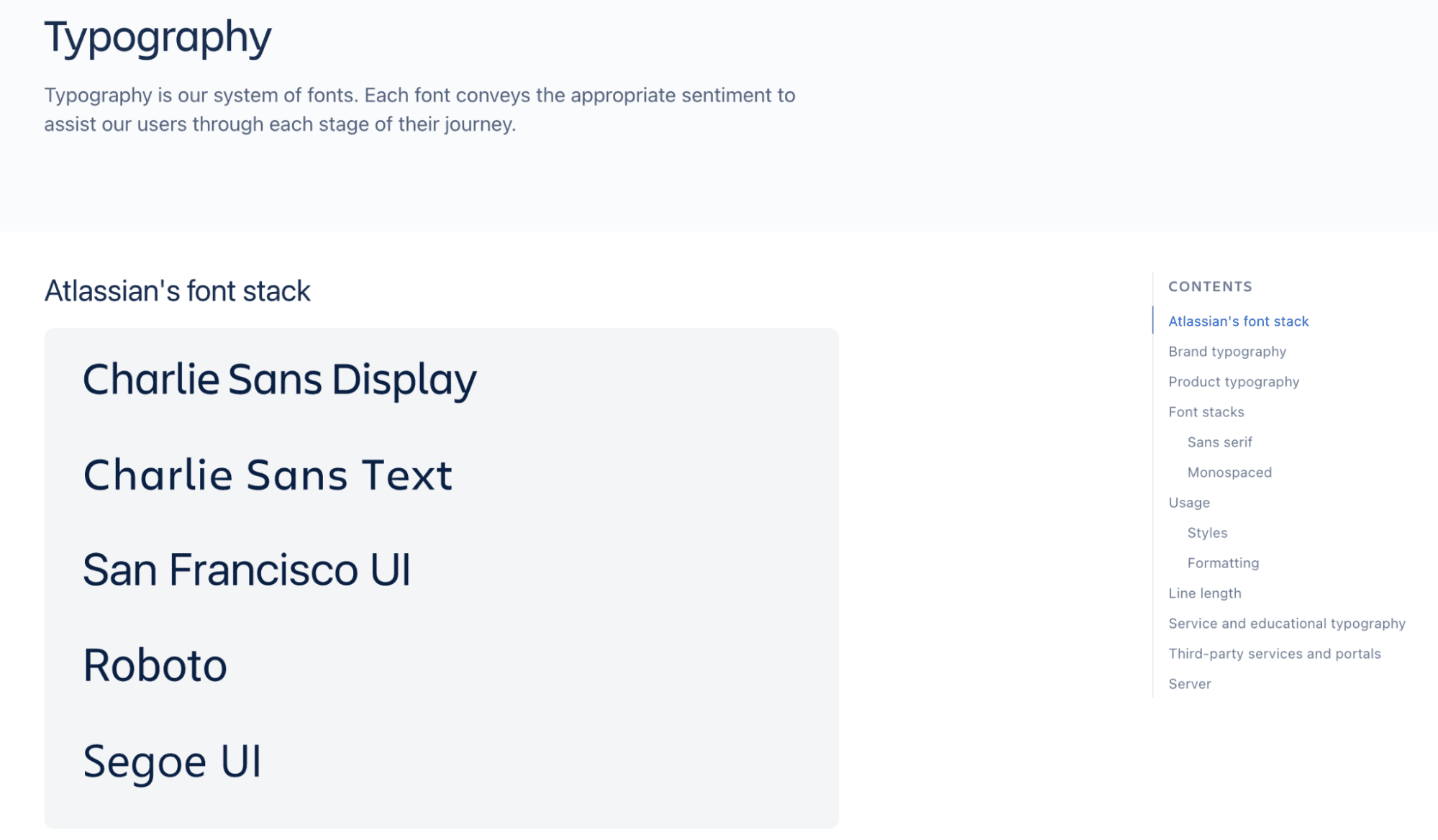This screenshot has height=840, width=1438.
Task: Click the Atlassian's font stack heading
Action: 177,291
